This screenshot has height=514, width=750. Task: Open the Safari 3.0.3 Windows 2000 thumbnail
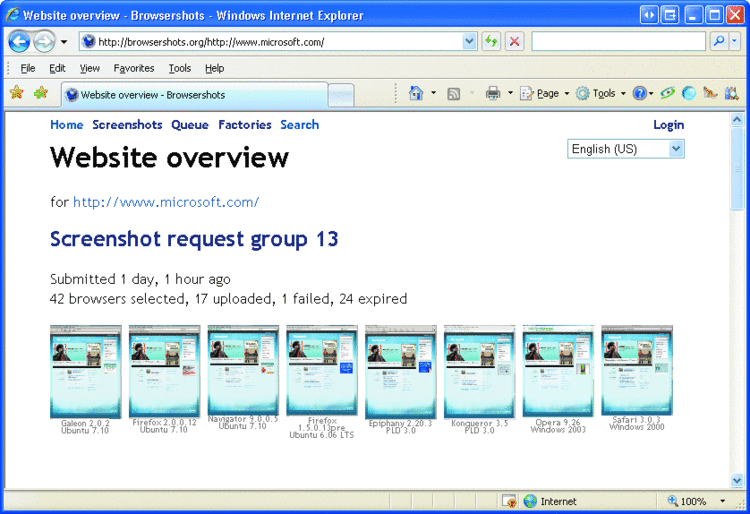[x=637, y=371]
